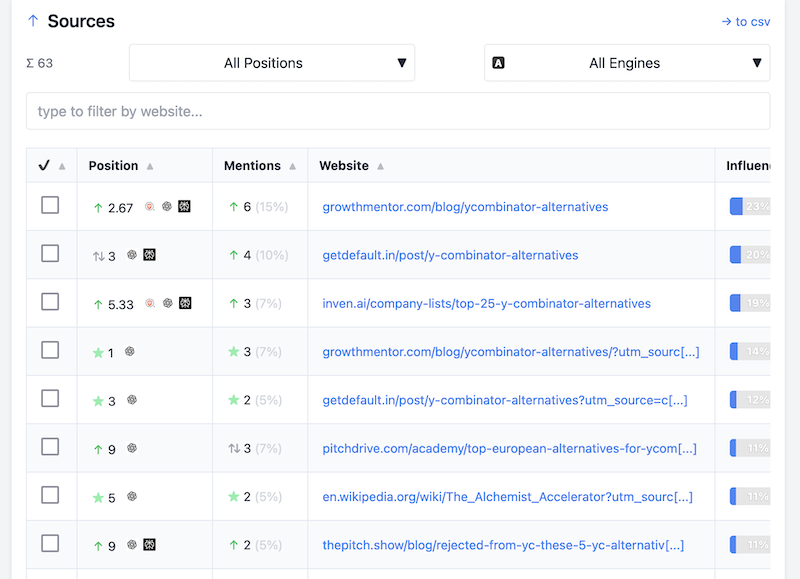Click the ChatGPT engine icon beside position 2.67
Screen dimensions: 800x579
(167, 207)
